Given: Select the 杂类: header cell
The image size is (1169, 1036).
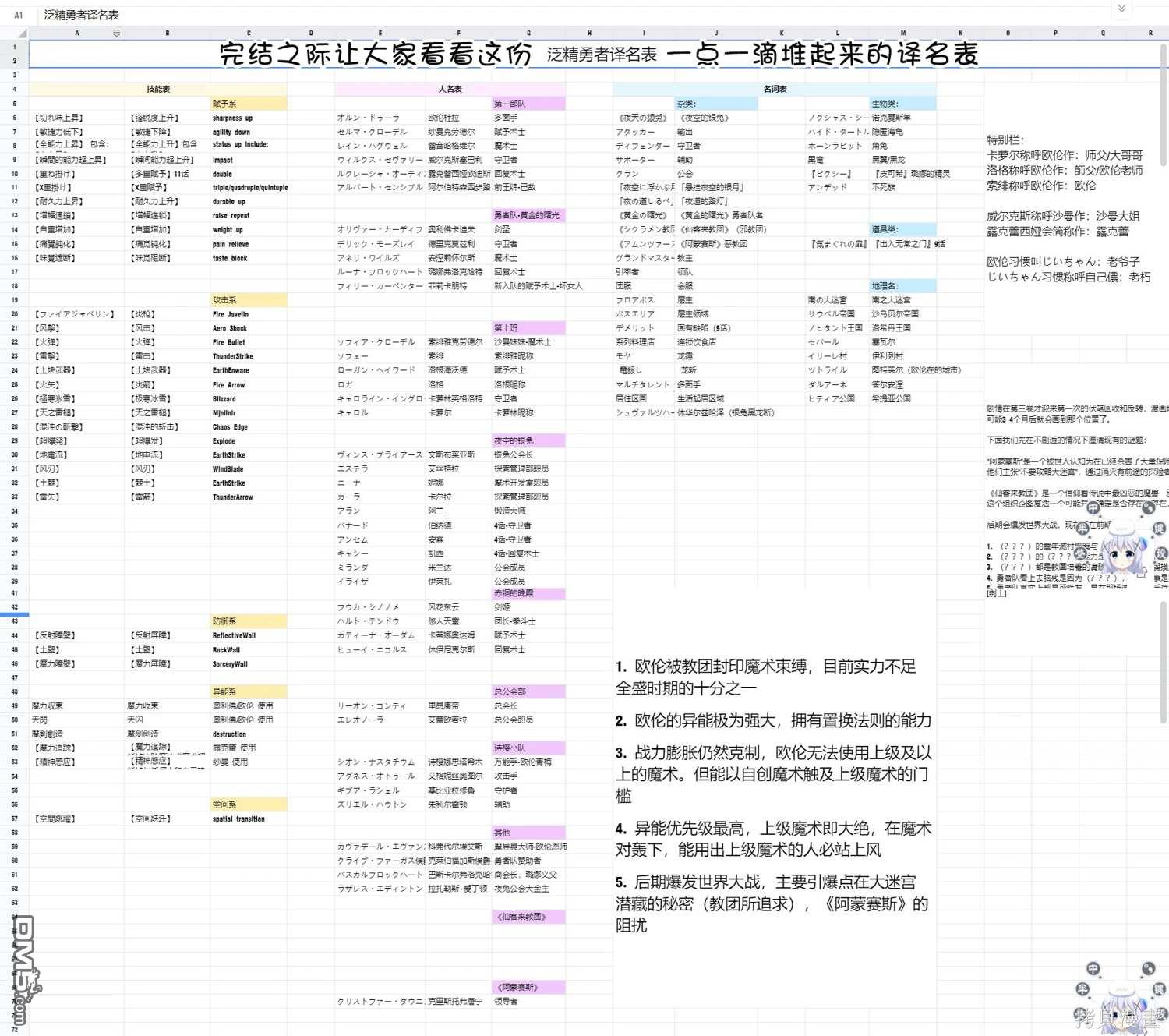Looking at the screenshot, I should click(716, 103).
